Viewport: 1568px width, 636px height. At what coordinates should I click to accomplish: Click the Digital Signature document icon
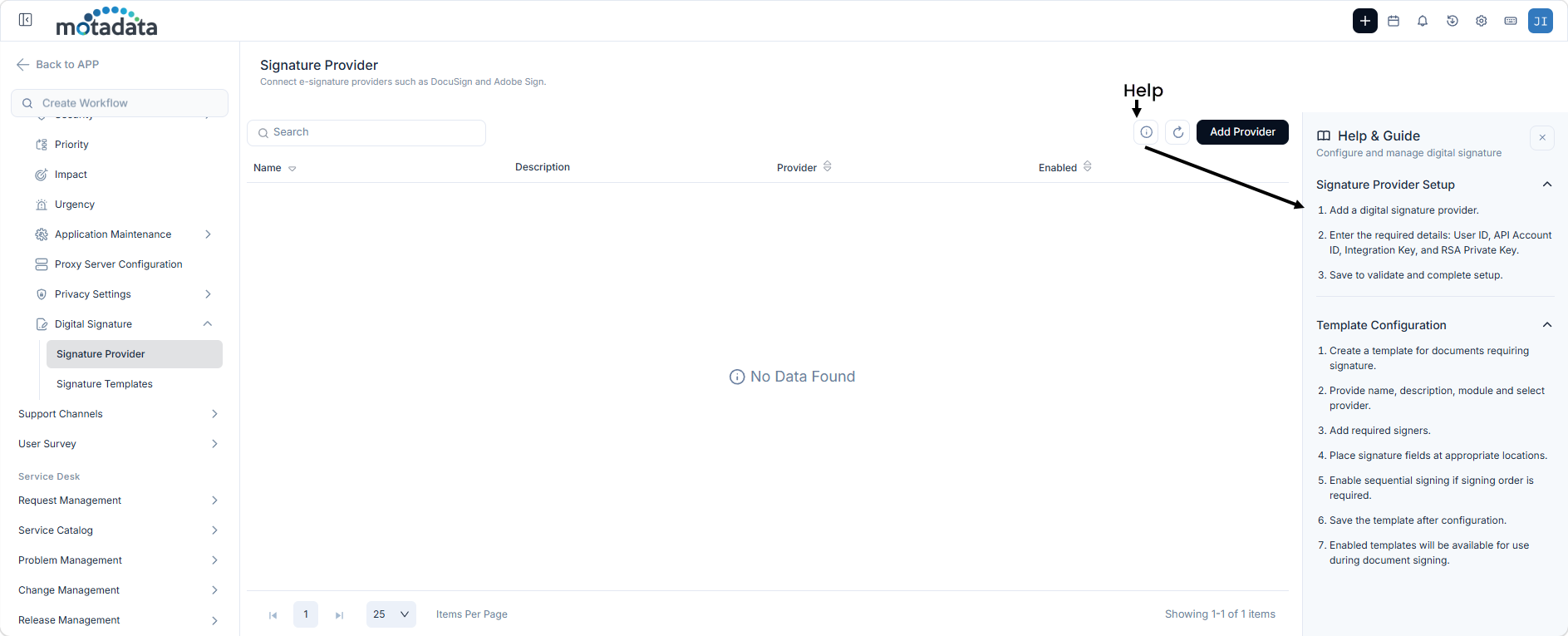pos(42,324)
